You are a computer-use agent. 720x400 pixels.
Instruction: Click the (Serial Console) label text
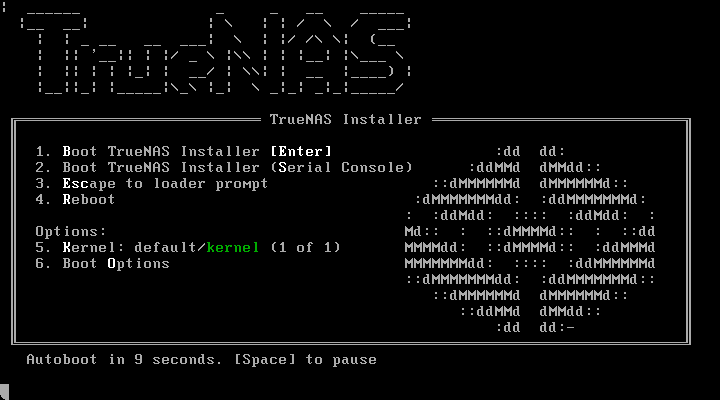click(x=341, y=168)
